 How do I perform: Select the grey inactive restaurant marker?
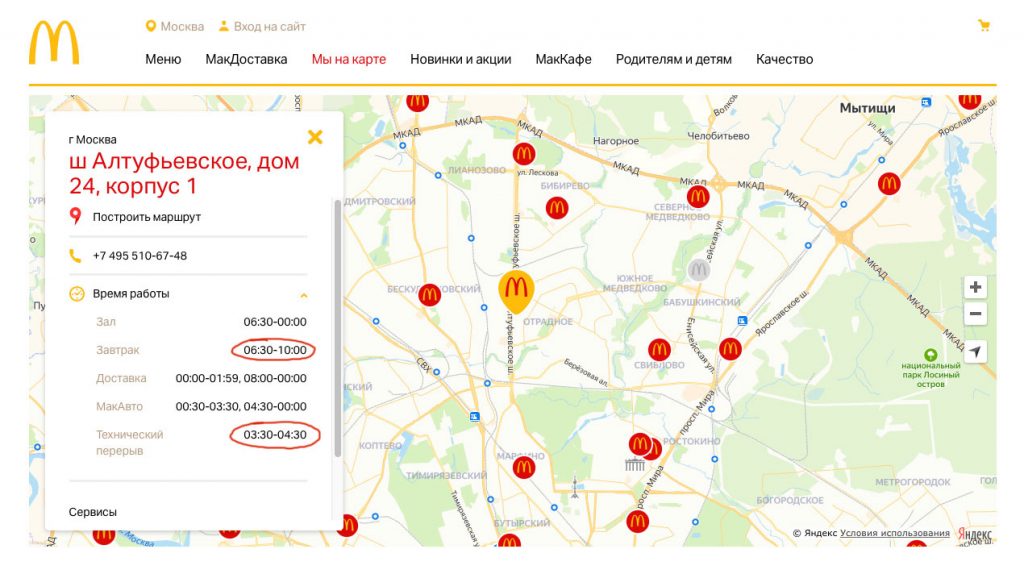coord(699,270)
